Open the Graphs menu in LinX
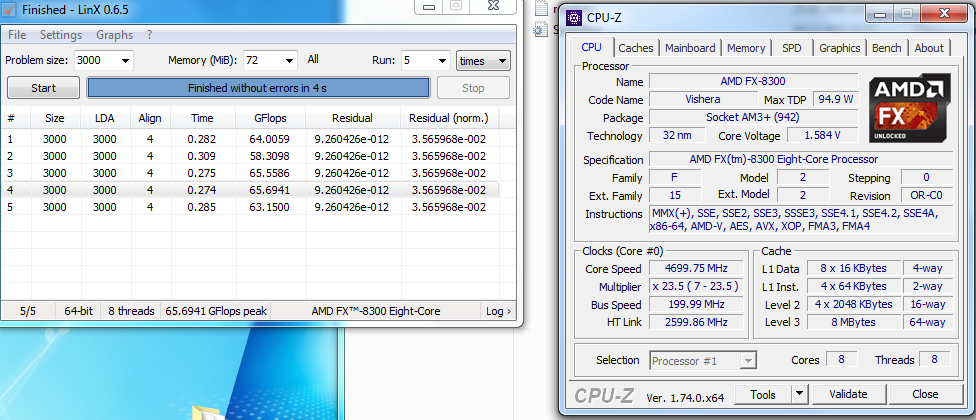 (115, 35)
